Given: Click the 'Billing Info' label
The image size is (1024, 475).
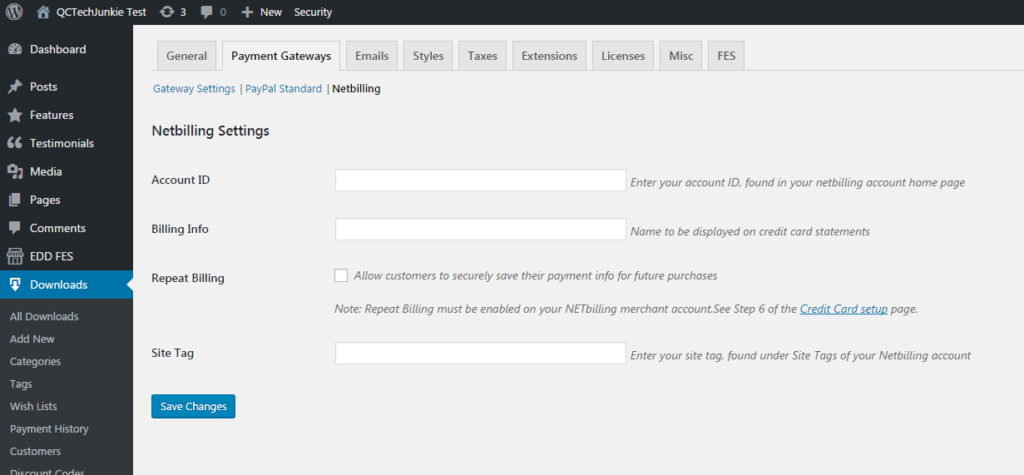Looking at the screenshot, I should [180, 229].
